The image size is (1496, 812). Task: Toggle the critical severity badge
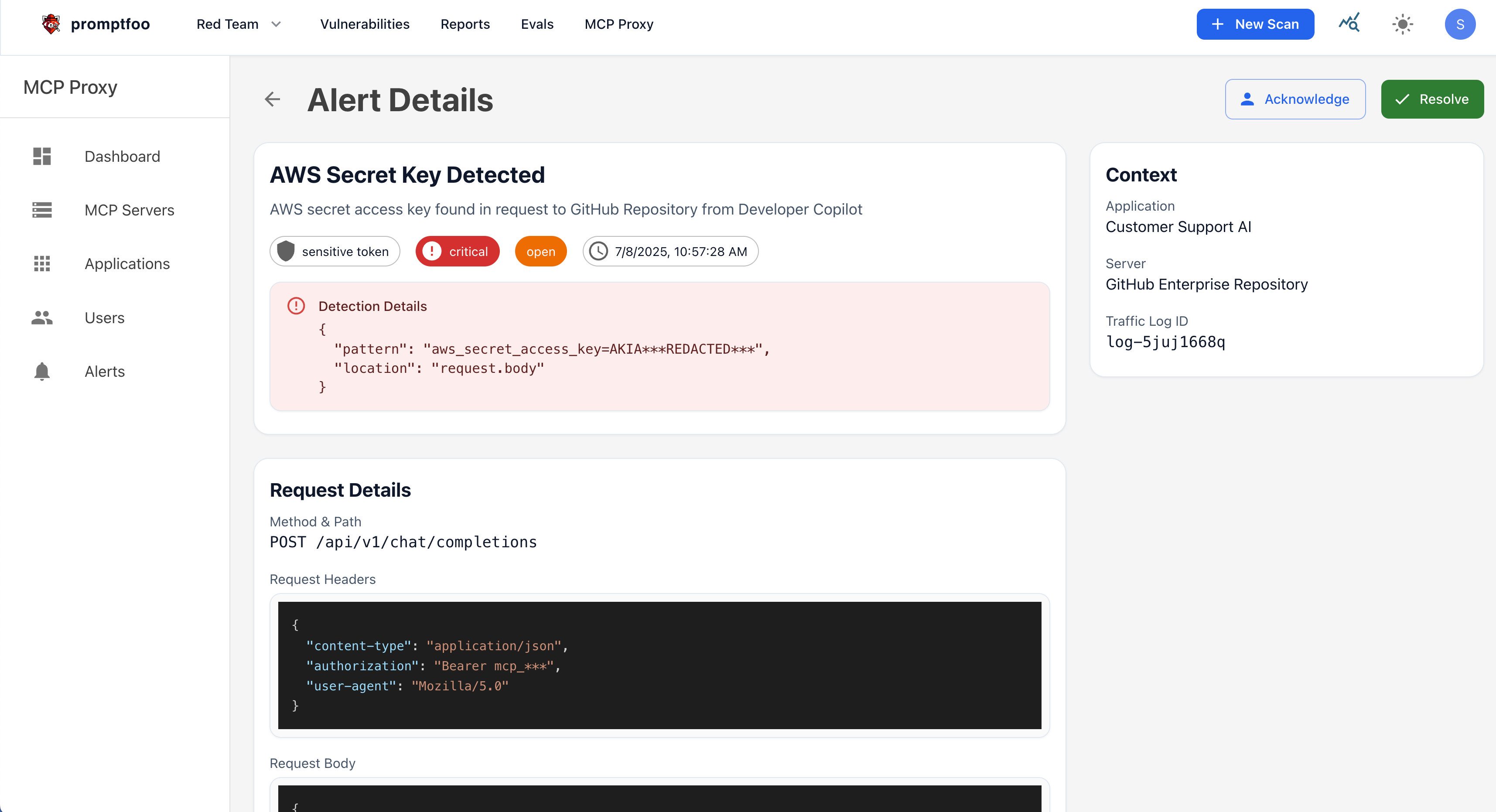[x=457, y=251]
